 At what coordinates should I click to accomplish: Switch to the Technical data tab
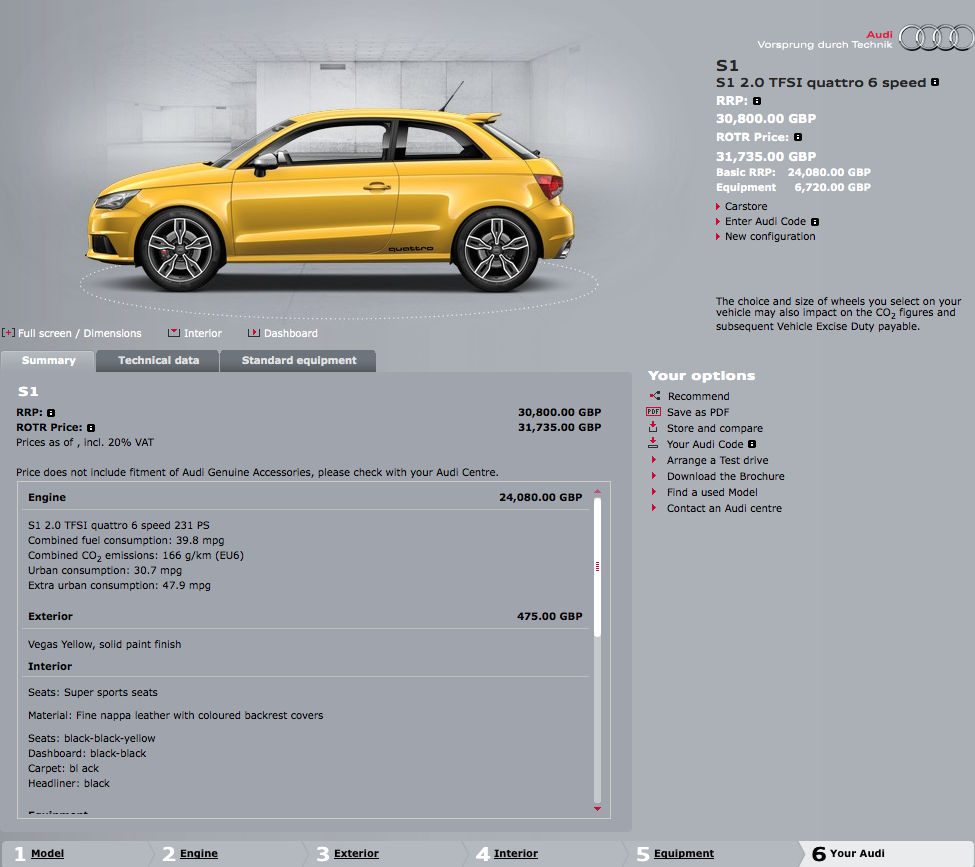(x=158, y=360)
